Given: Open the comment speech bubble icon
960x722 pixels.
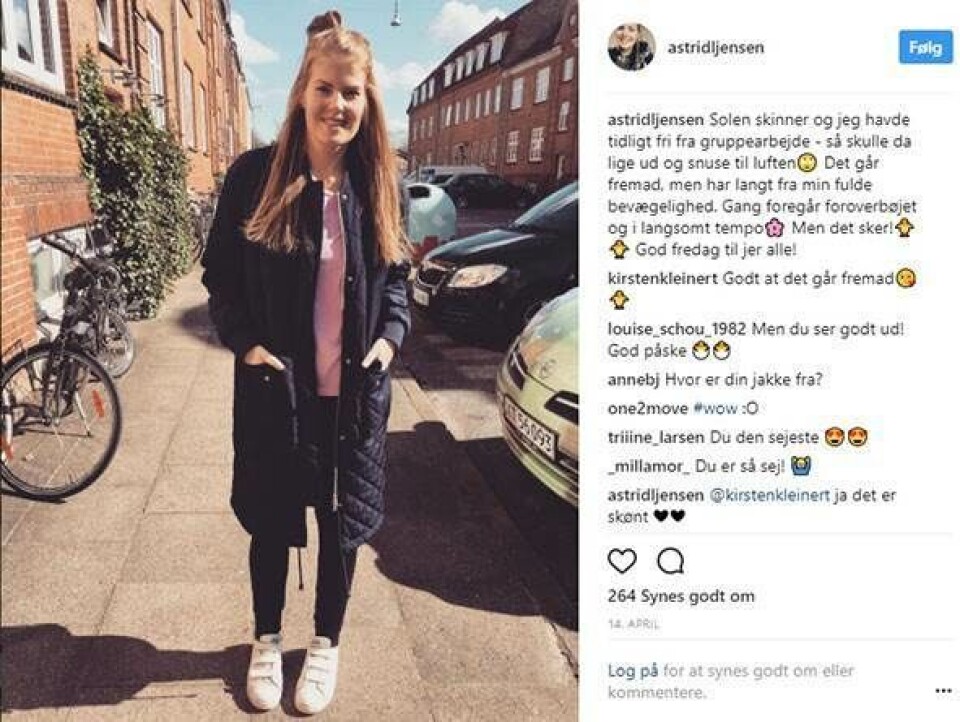Looking at the screenshot, I should point(670,561).
